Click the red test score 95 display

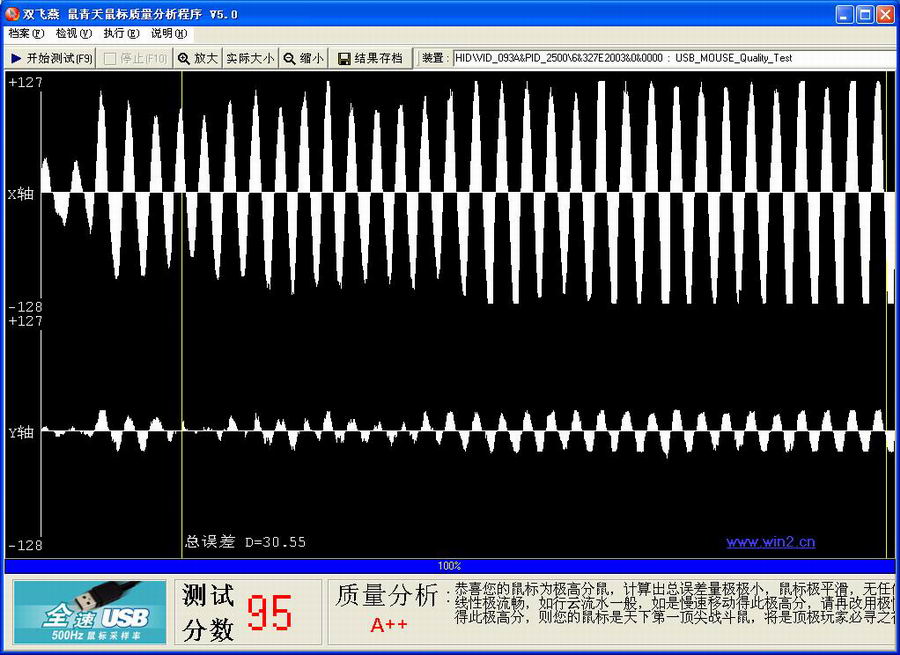269,613
